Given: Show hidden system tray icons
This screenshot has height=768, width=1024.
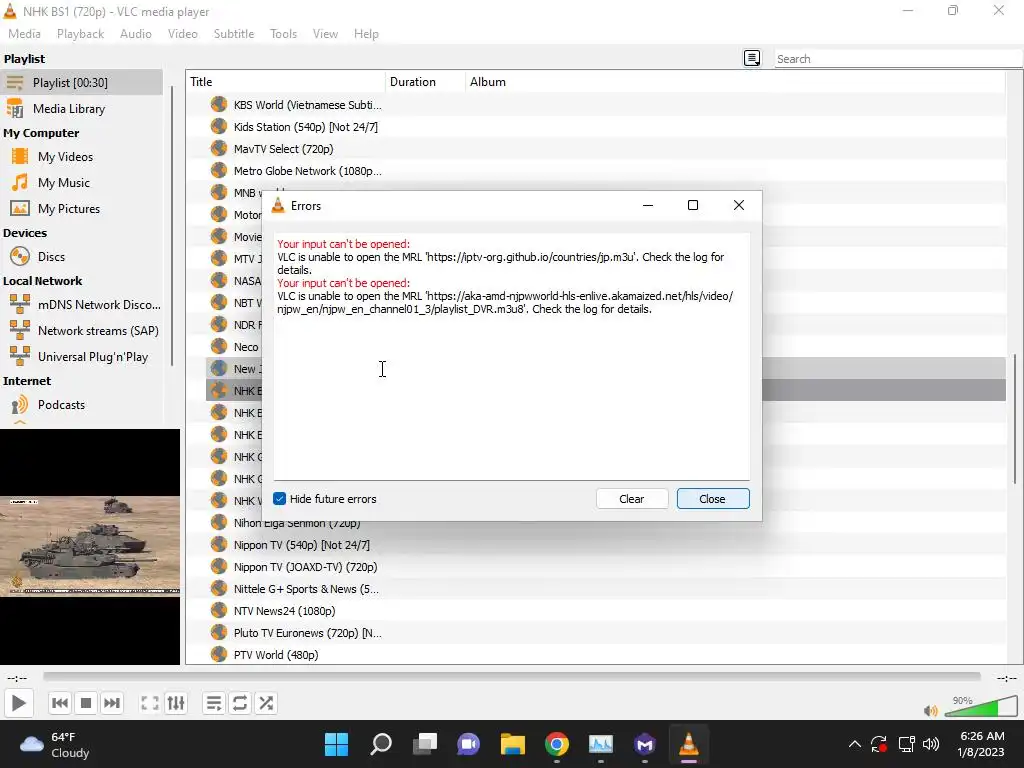Looking at the screenshot, I should pyautogui.click(x=854, y=744).
